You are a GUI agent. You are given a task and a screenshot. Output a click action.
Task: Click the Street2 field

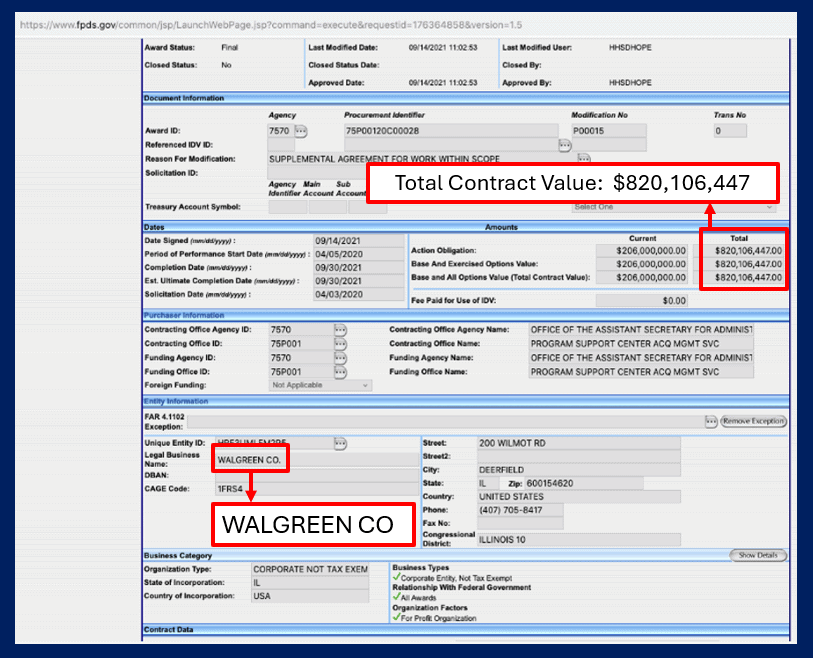[x=579, y=456]
